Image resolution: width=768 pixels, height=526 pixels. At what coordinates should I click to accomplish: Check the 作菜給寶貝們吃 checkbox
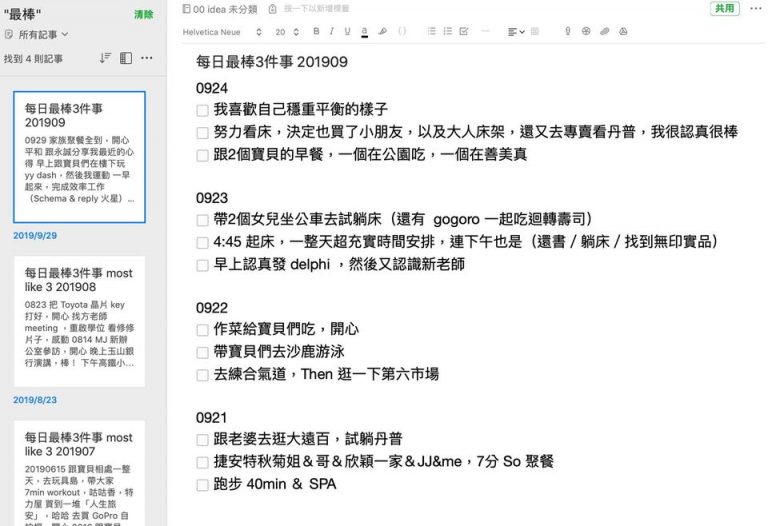pyautogui.click(x=202, y=330)
